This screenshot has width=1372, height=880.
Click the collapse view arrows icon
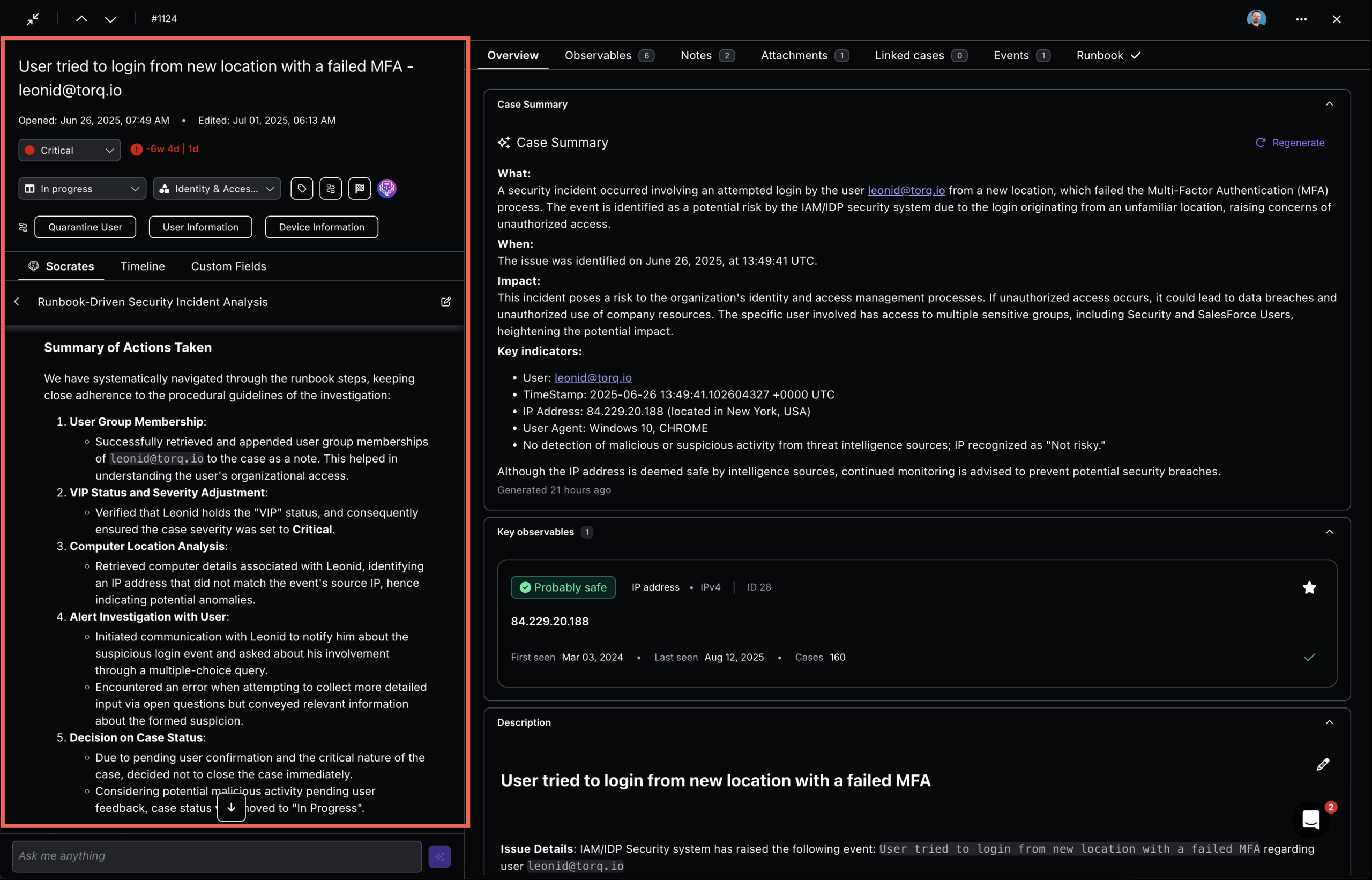33,19
